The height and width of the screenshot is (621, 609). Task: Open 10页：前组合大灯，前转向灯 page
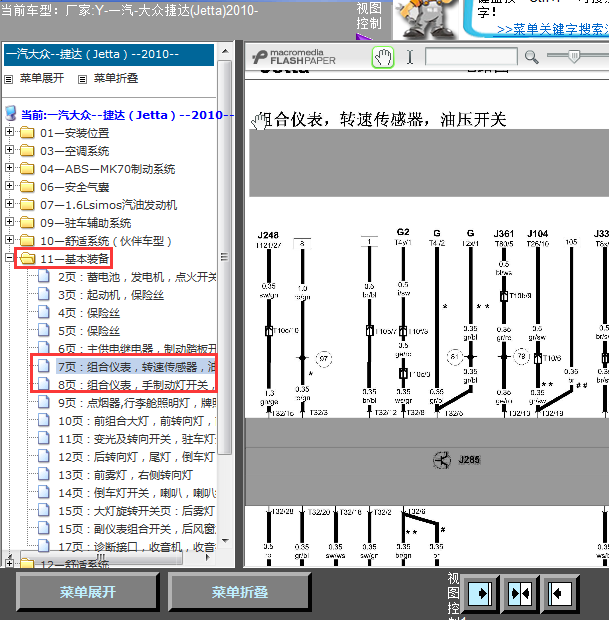coord(137,421)
